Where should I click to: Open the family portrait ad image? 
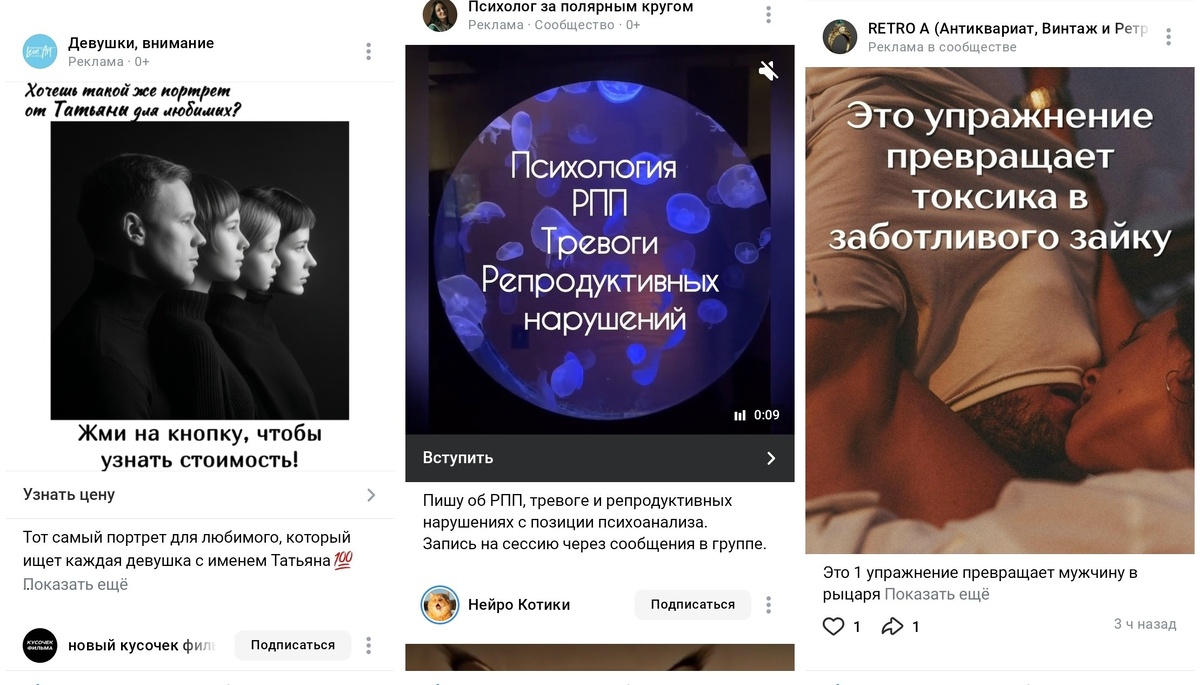pos(200,270)
